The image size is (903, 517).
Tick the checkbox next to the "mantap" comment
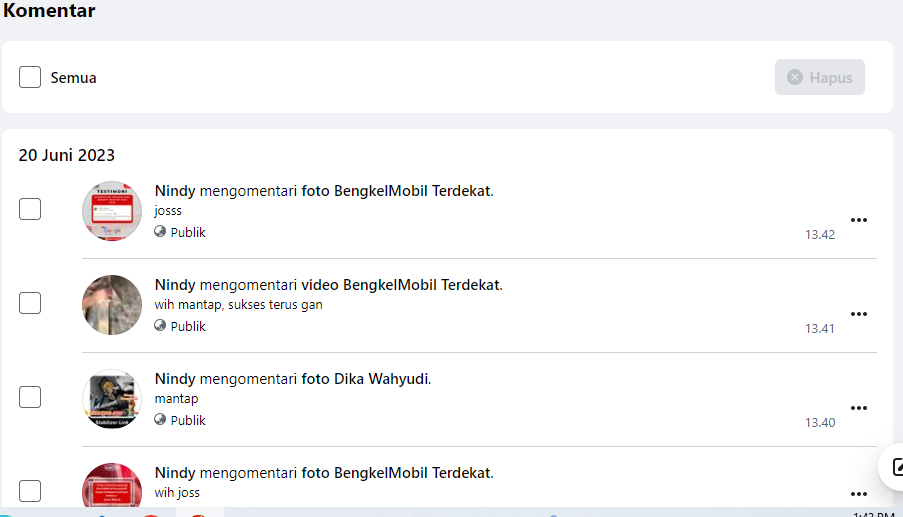click(30, 397)
